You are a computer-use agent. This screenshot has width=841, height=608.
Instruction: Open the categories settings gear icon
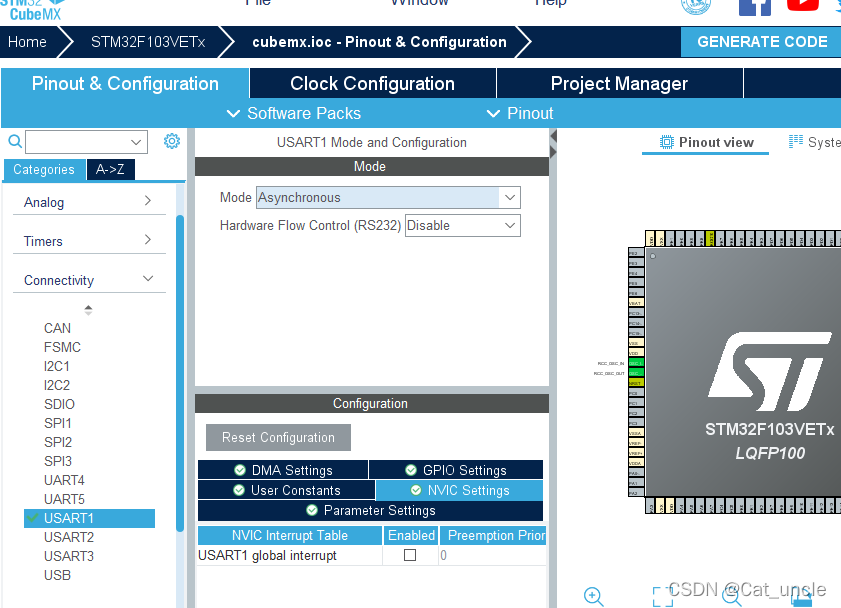(x=172, y=141)
